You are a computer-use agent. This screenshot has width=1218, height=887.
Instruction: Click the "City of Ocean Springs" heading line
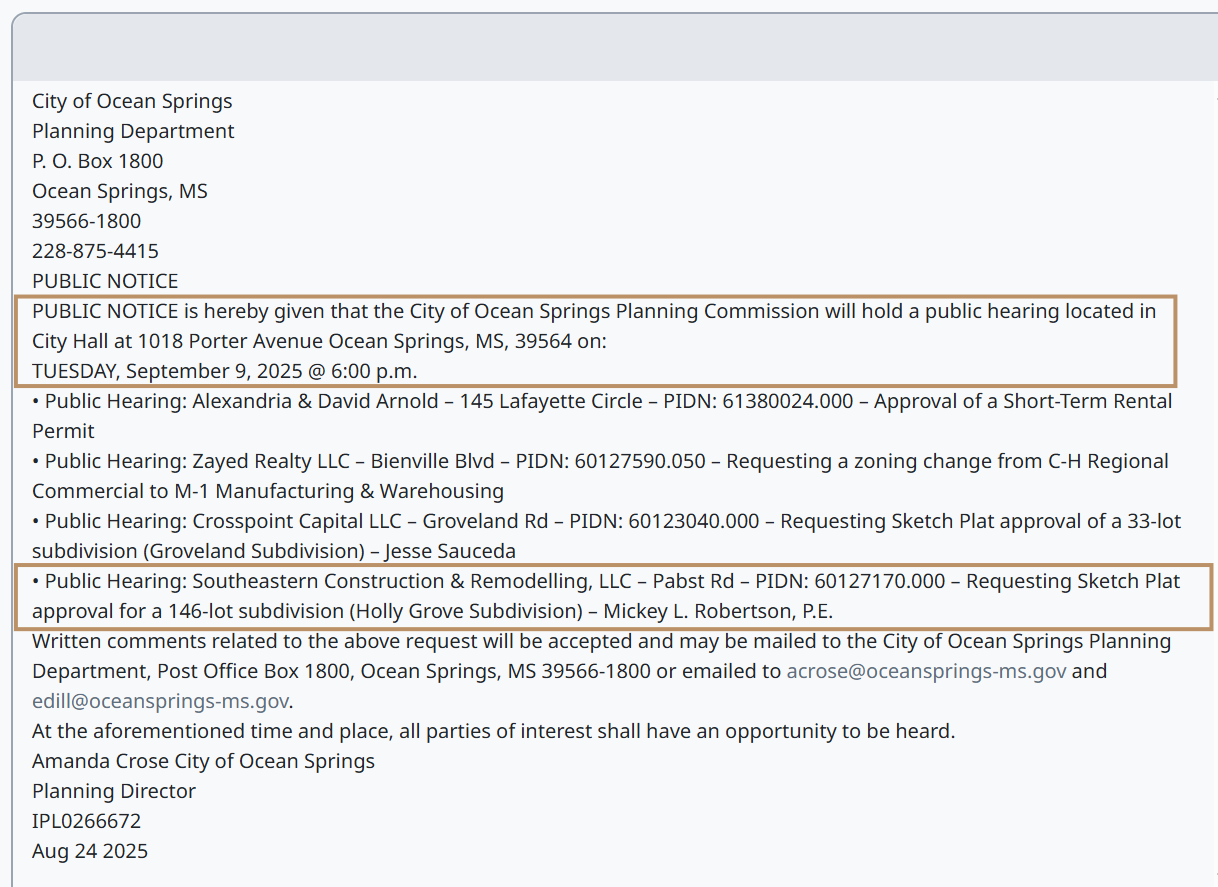click(x=132, y=101)
